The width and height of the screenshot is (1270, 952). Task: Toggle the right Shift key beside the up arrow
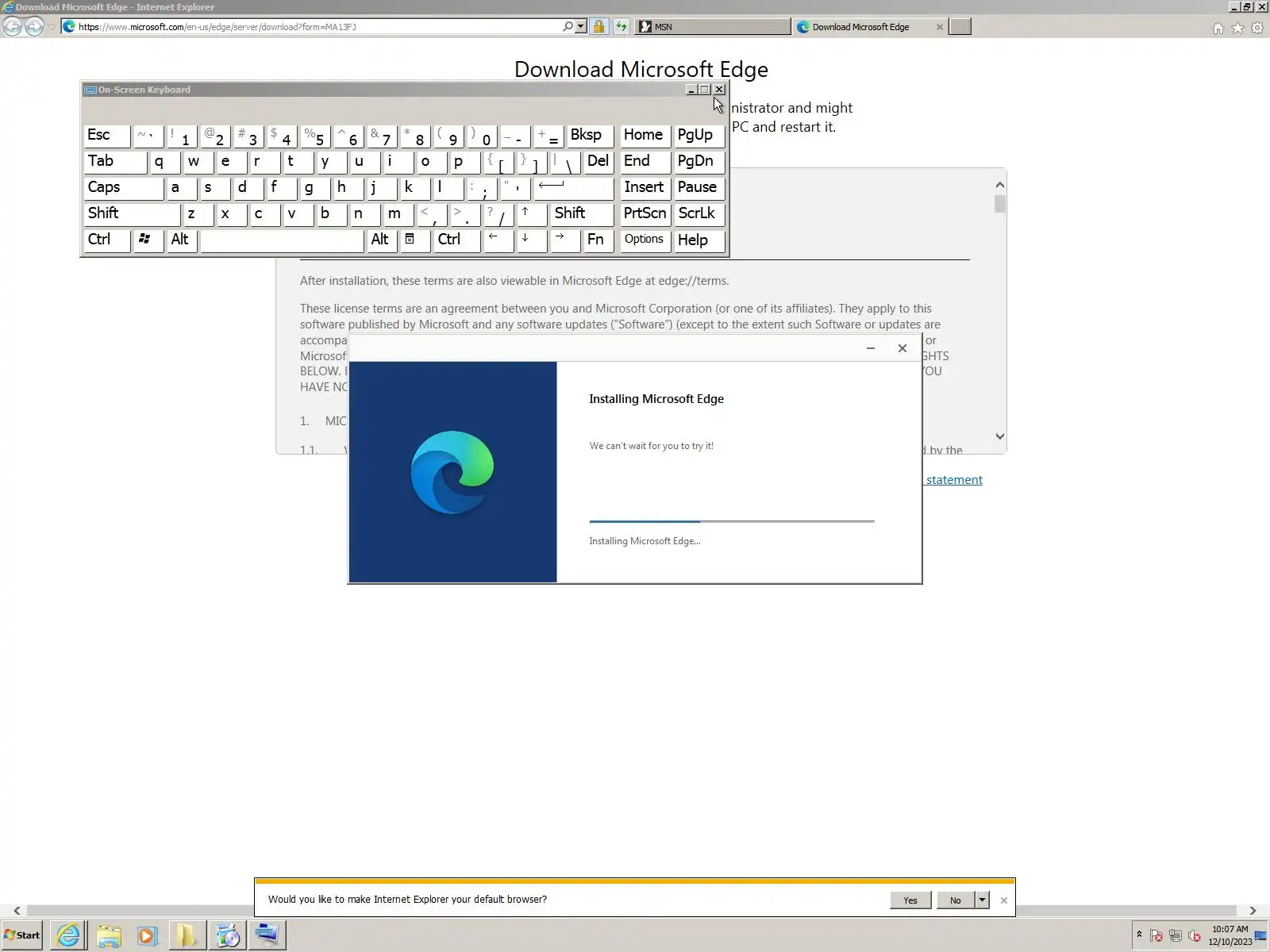click(x=582, y=214)
